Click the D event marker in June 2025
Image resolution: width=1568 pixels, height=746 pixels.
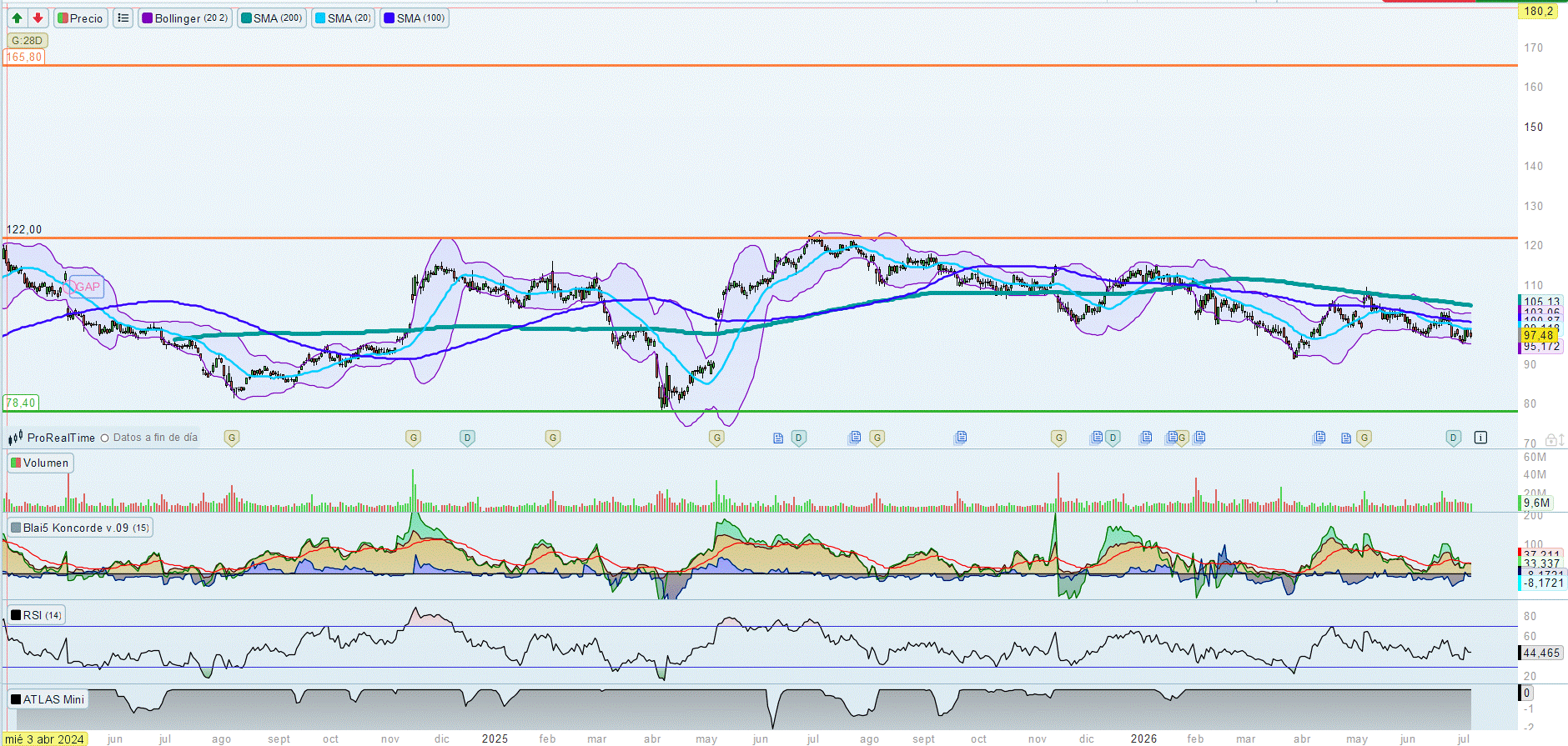798,438
